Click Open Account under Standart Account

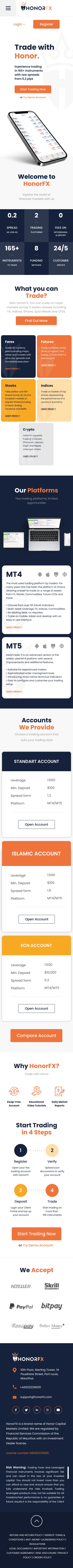(x=36, y=824)
